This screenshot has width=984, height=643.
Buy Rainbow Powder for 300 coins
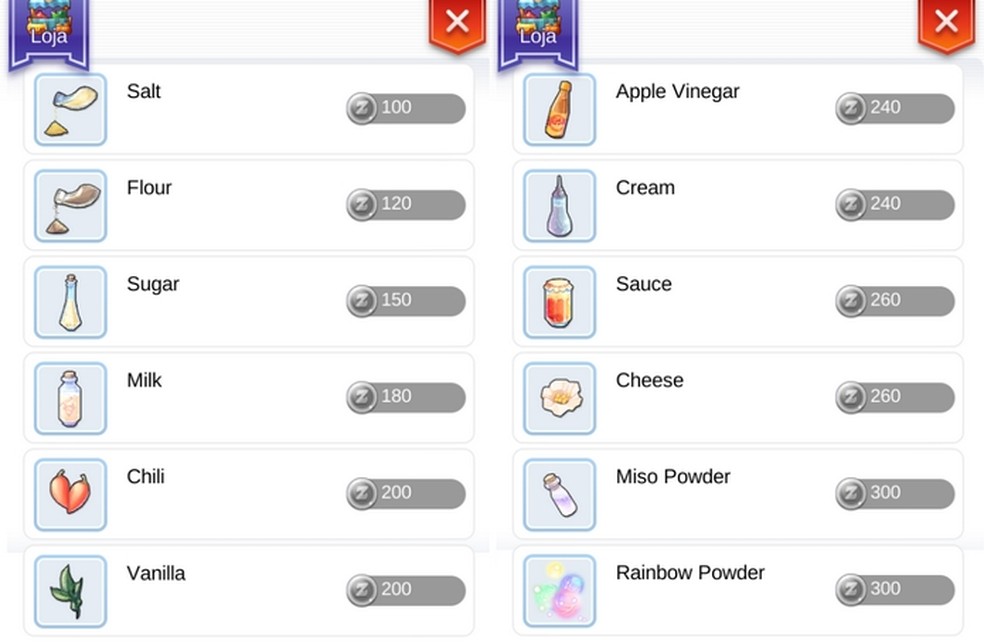(893, 589)
